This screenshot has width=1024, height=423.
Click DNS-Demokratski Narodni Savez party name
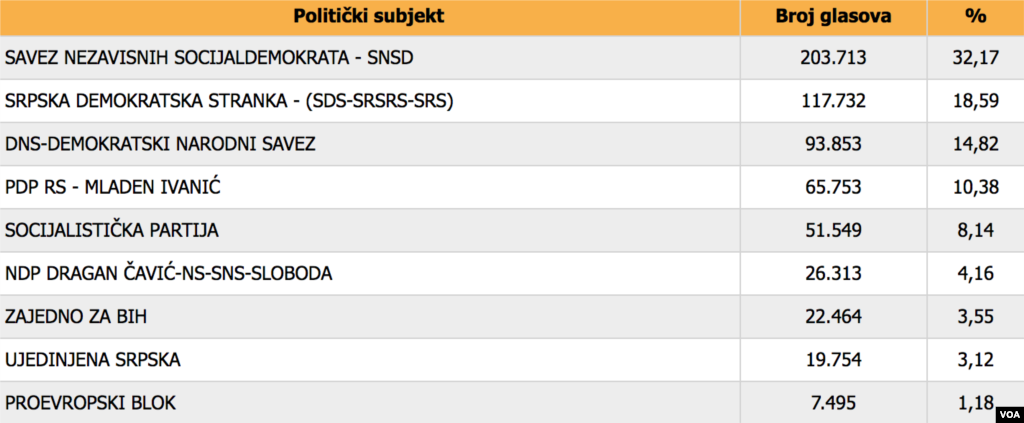160,144
